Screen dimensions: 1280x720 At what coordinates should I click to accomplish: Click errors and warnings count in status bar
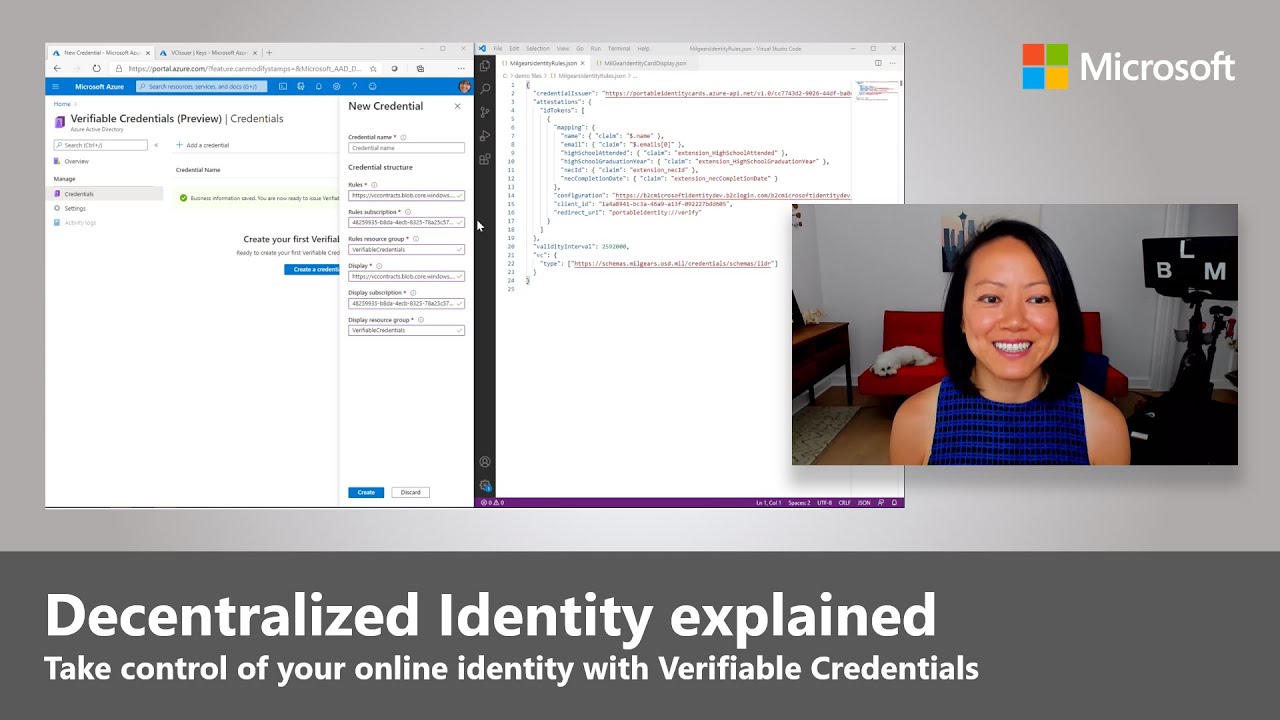pyautogui.click(x=493, y=503)
